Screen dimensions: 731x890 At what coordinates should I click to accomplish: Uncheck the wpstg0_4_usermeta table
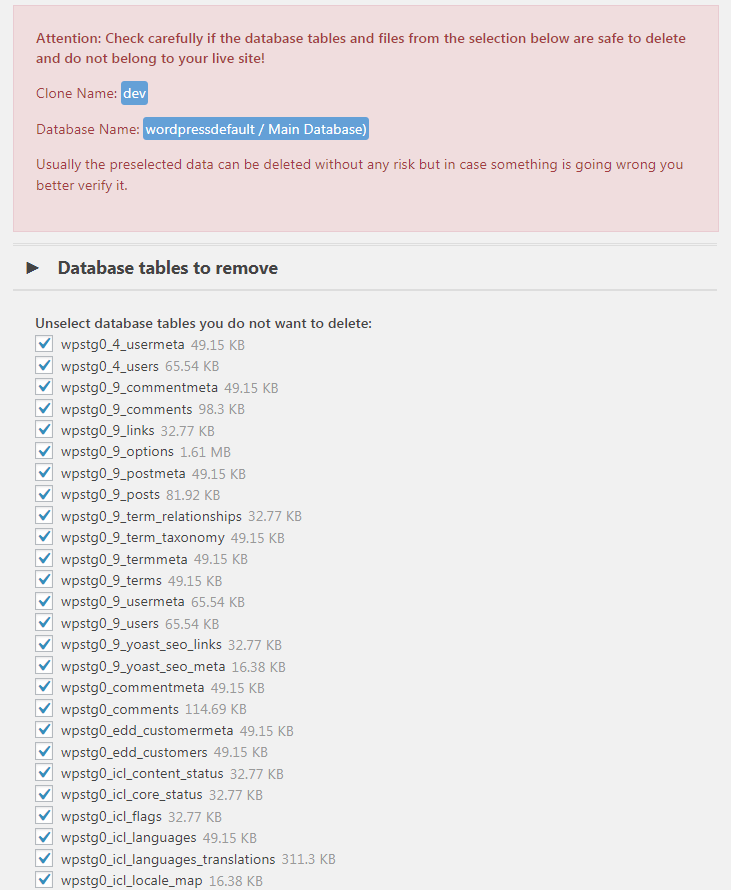(x=44, y=343)
